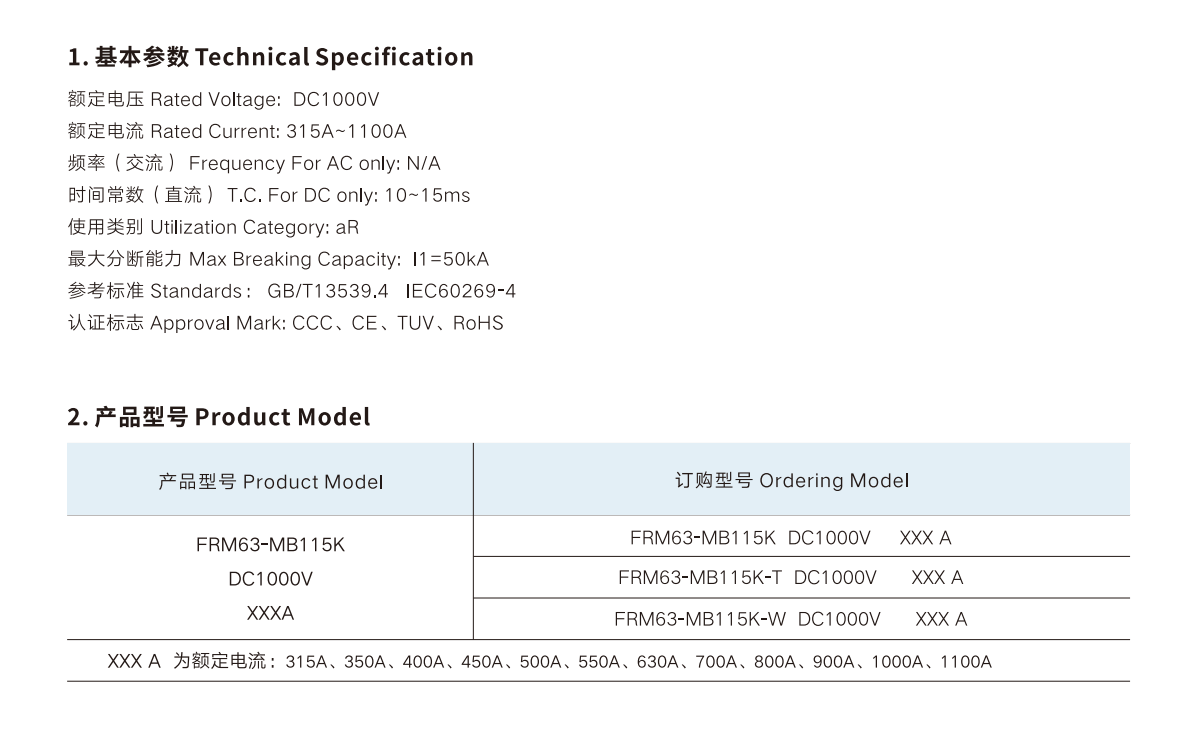
Task: Select the T.C. For DC only line
Action: (269, 195)
